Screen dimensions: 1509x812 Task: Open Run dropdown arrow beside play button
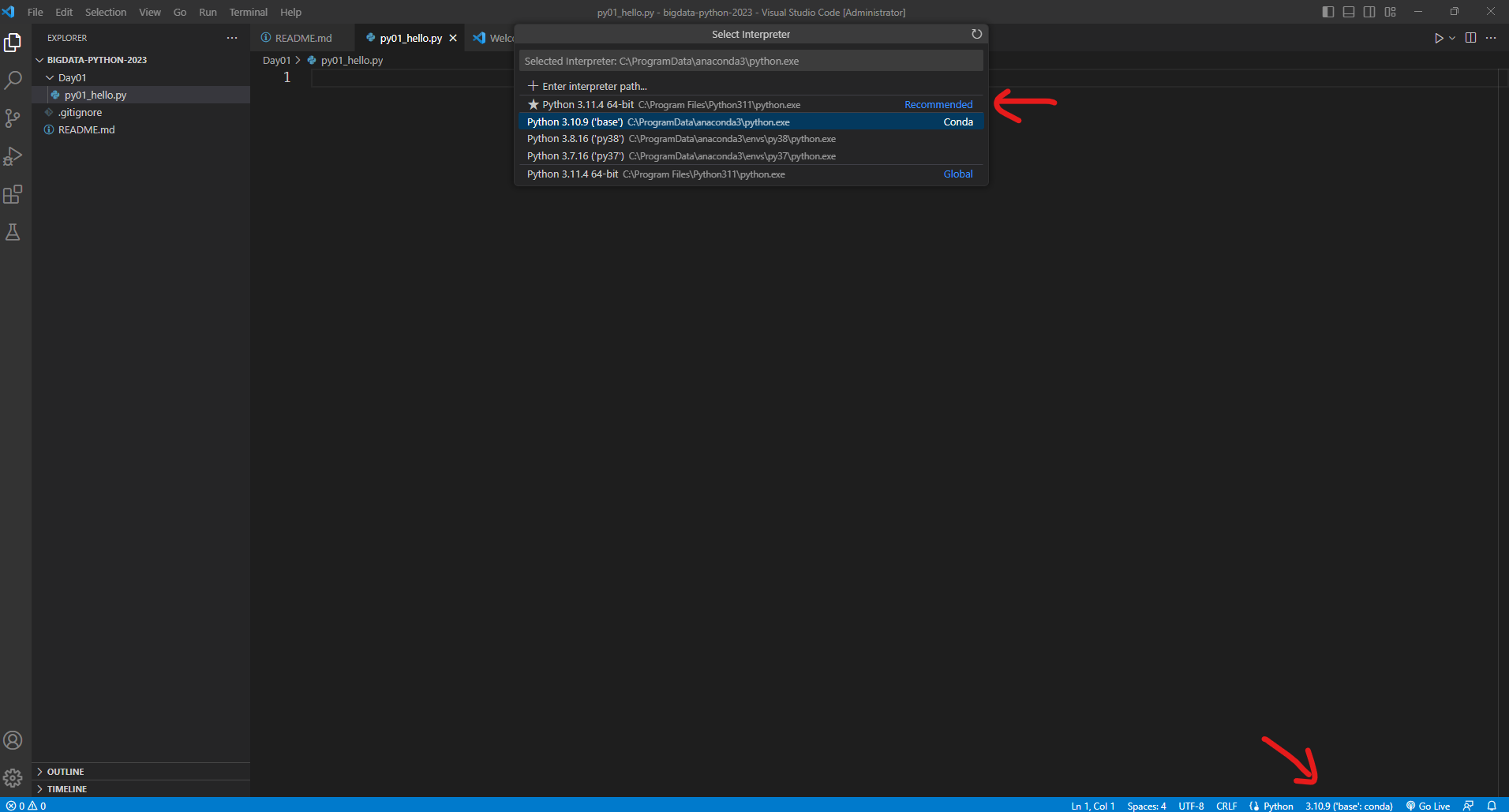[x=1452, y=38]
